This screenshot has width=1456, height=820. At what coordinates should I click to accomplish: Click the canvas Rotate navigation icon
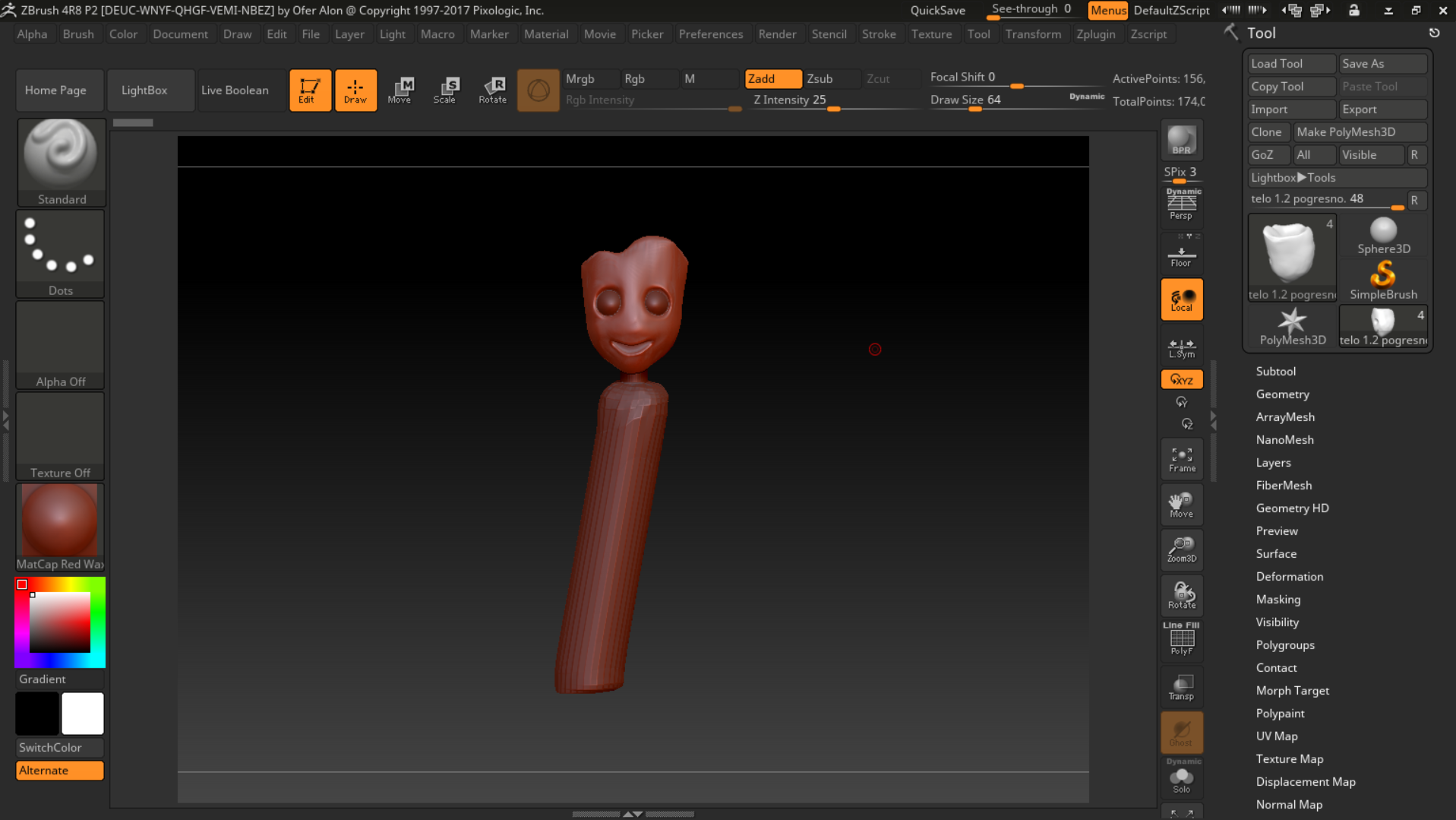click(x=1181, y=595)
